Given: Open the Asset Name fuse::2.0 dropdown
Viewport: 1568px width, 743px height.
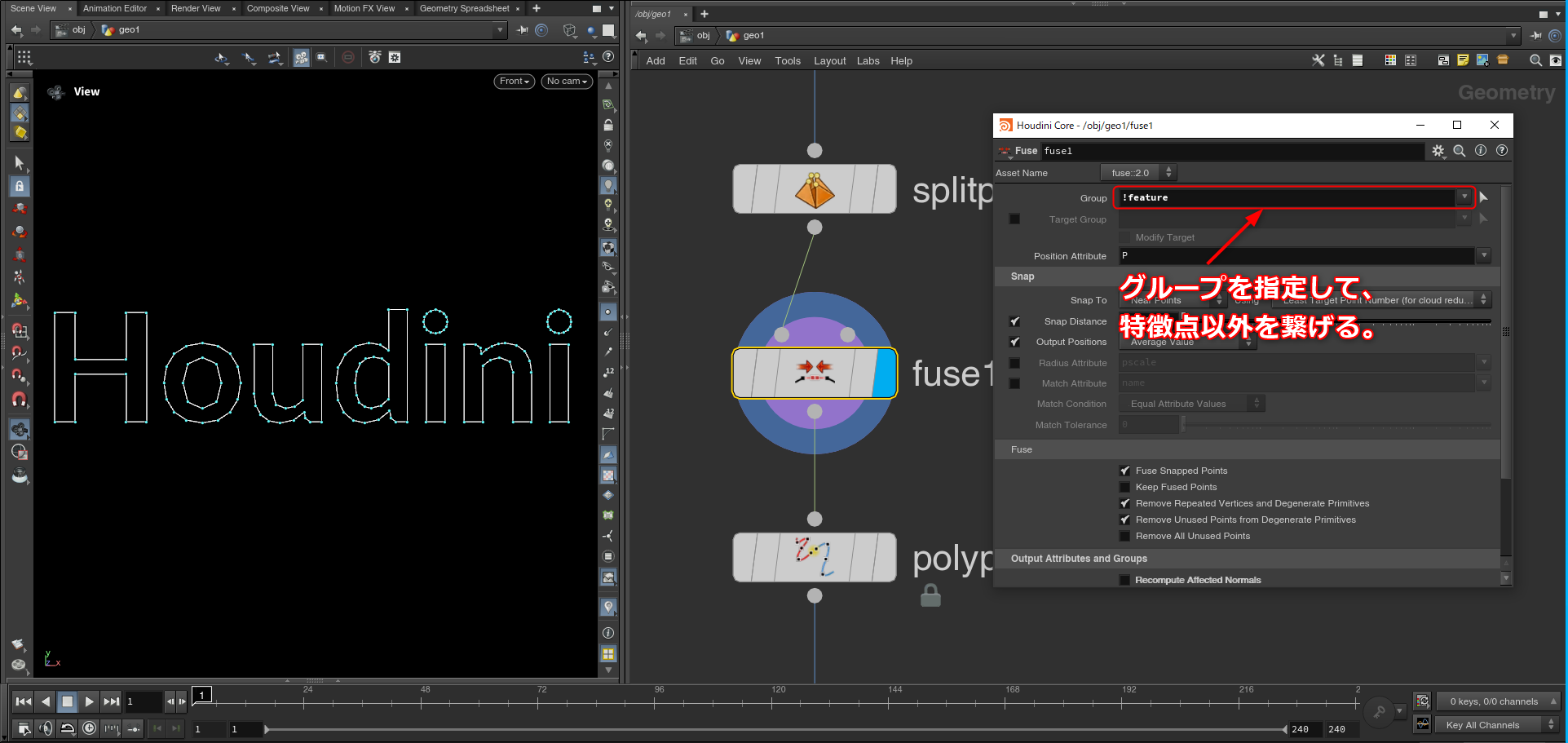Looking at the screenshot, I should [x=1137, y=173].
